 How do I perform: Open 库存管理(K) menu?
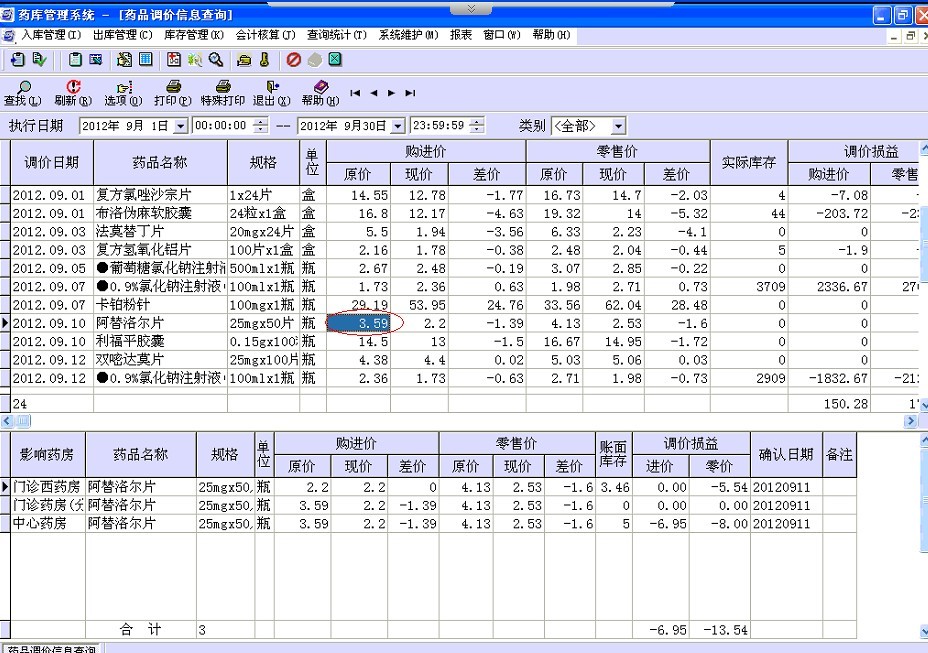tap(194, 35)
